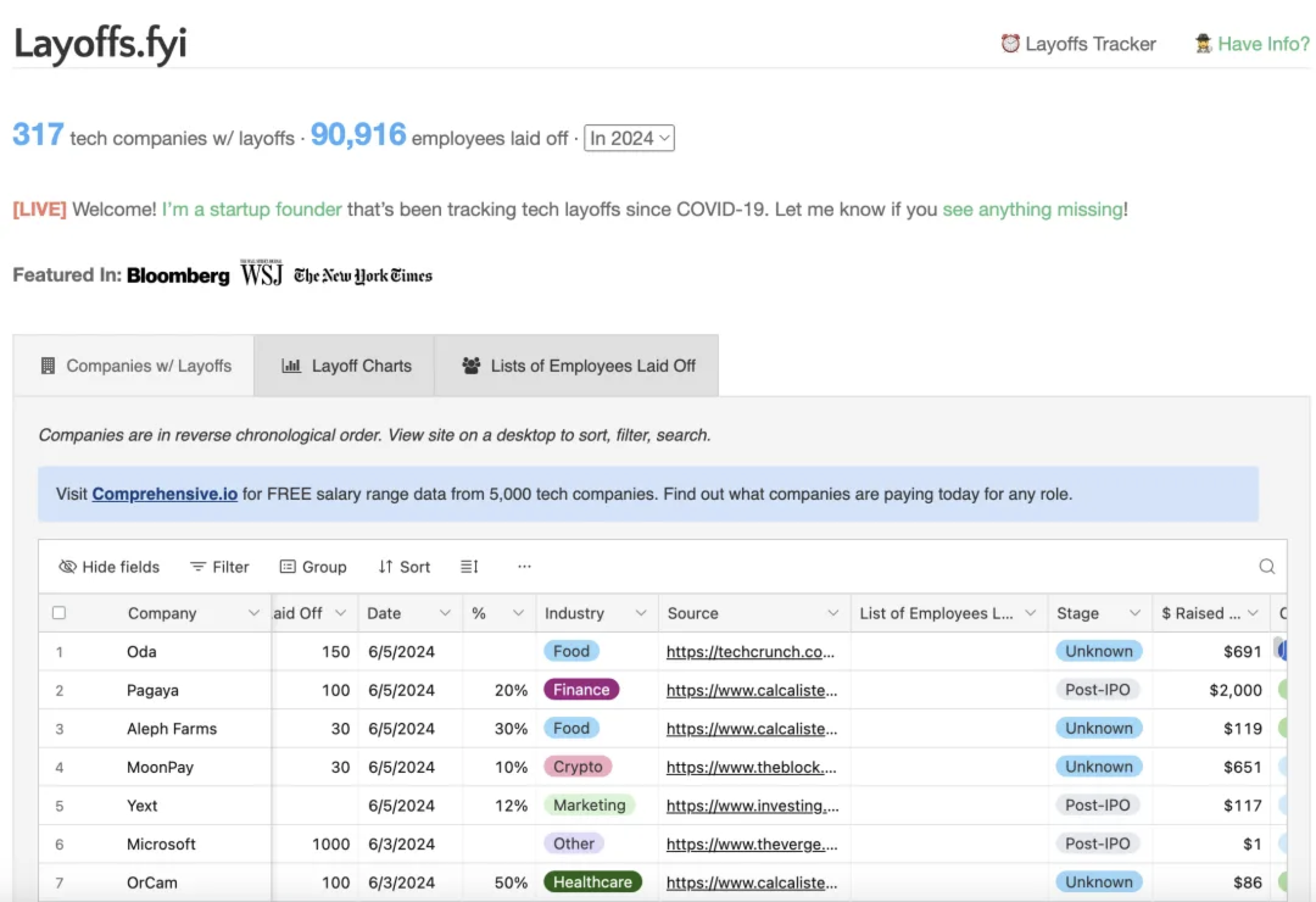Open OrCam's calcalist source link
This screenshot has width=1316, height=902.
click(x=752, y=882)
